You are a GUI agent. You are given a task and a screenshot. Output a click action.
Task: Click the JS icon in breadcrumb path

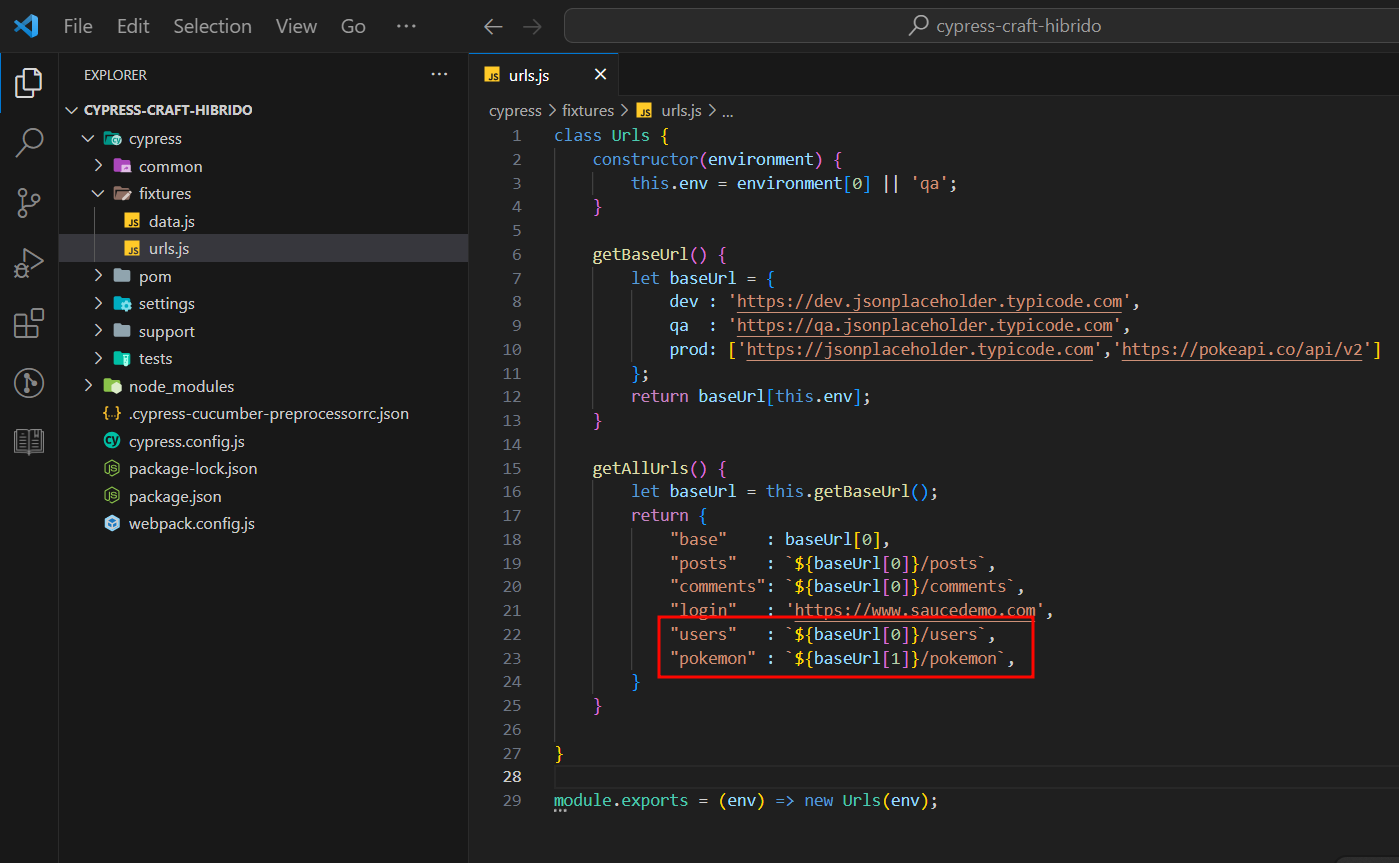(644, 111)
